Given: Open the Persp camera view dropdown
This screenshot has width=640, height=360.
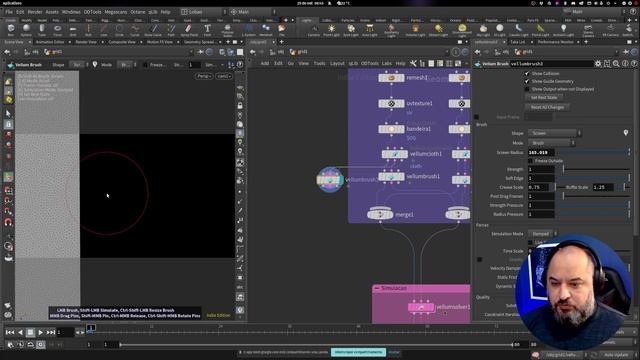Looking at the screenshot, I should (x=204, y=76).
